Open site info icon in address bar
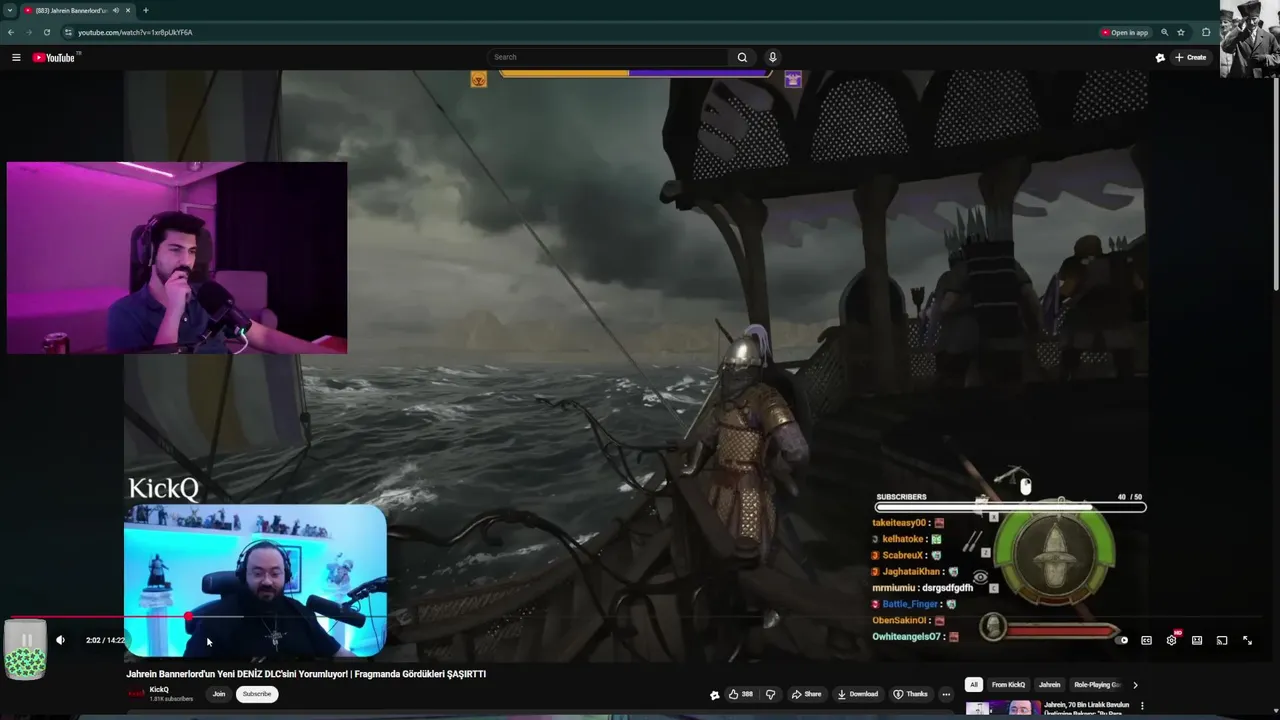Screen dimensions: 1280x720 68,32
